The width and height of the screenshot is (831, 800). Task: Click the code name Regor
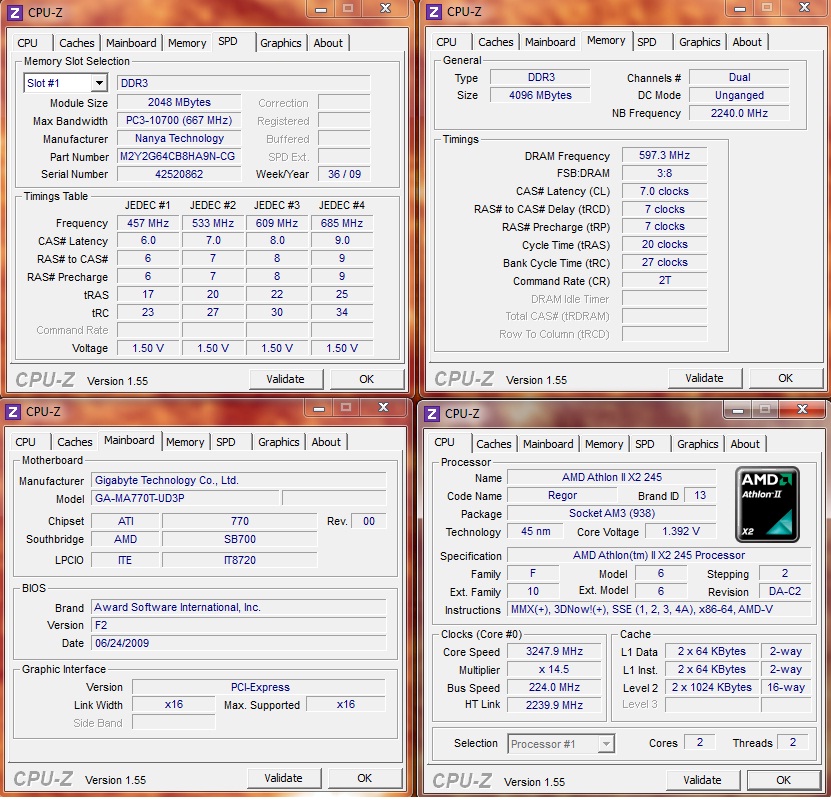tap(562, 495)
